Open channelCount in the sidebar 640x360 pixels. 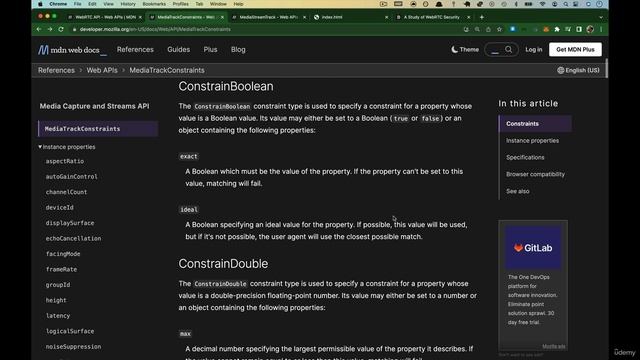pos(66,192)
